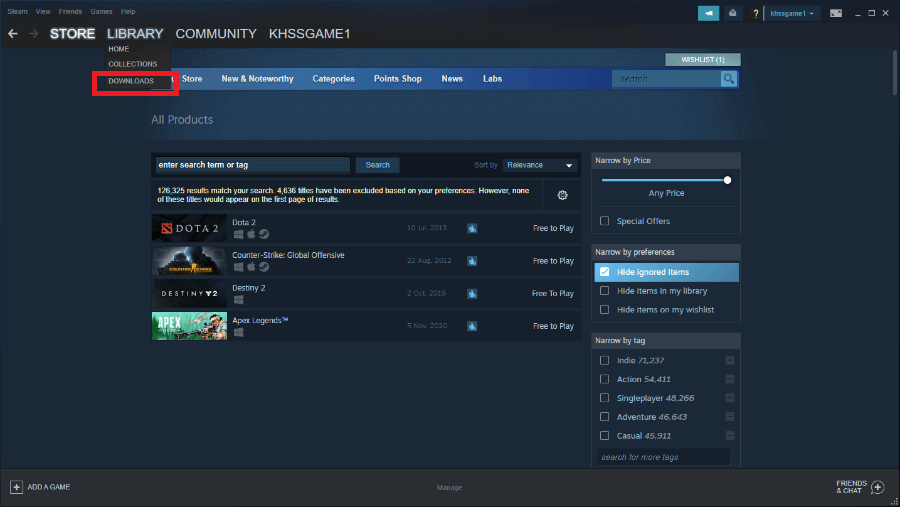The image size is (900, 507).
Task: Exclude the Indie tag icon
Action: (730, 361)
